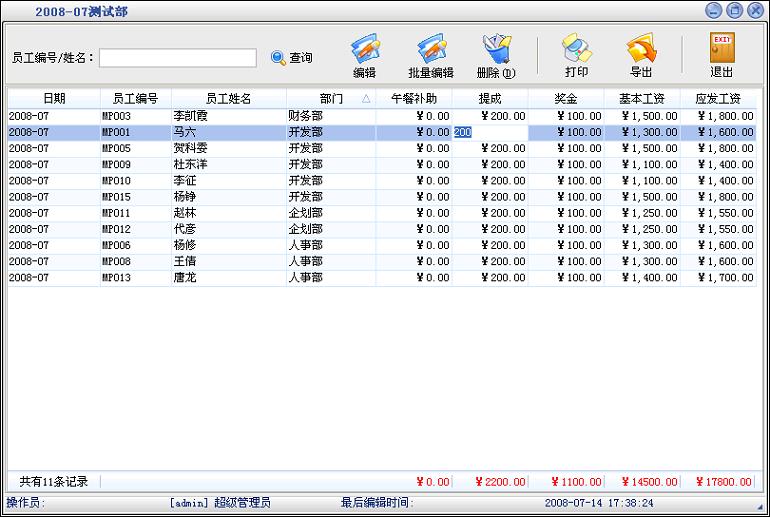Click the 员工编号 column header
Viewport: 770px width, 517px height.
tap(135, 99)
